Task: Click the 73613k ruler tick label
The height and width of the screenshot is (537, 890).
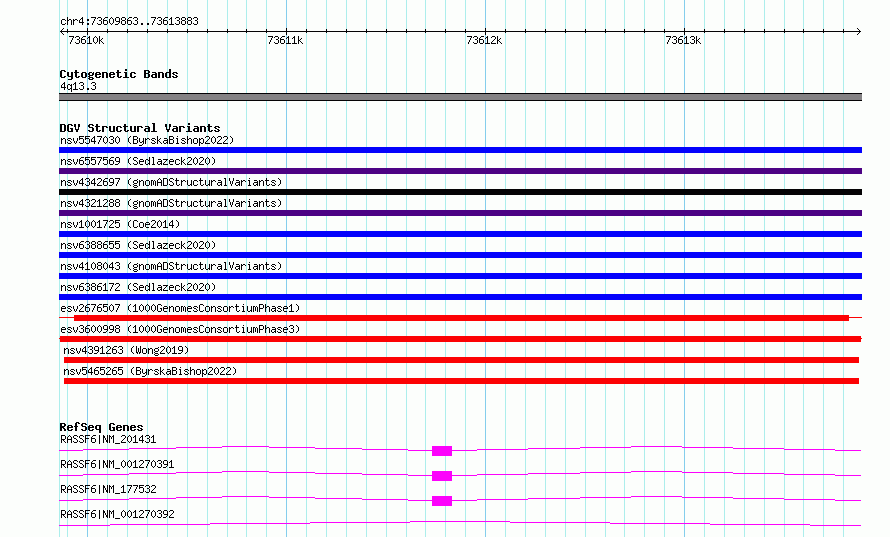Action: [683, 40]
